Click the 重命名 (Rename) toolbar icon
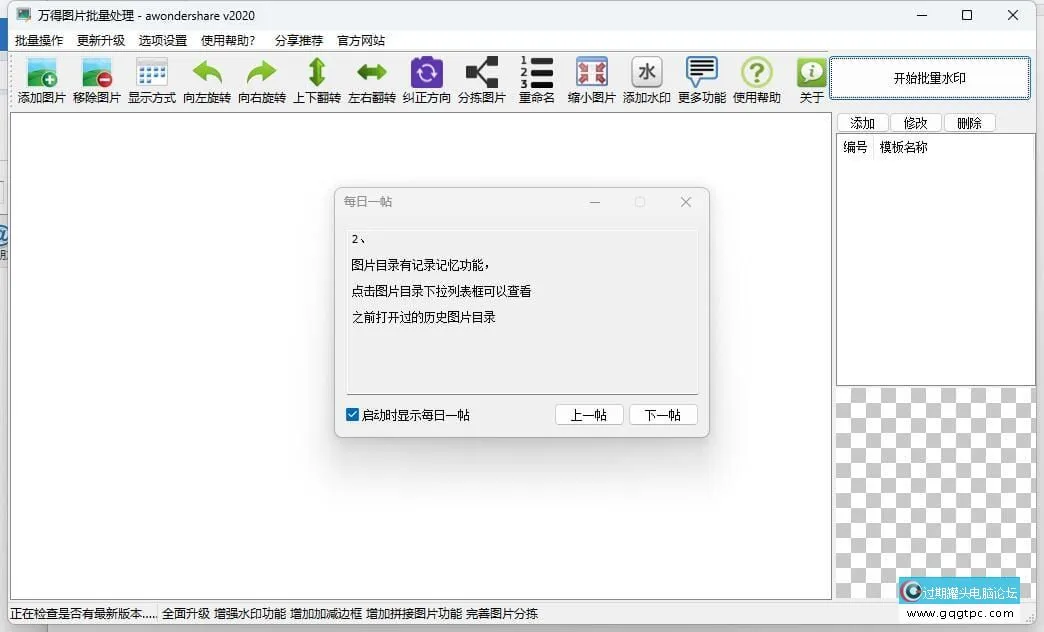Screen dimensions: 1044x632 point(537,80)
